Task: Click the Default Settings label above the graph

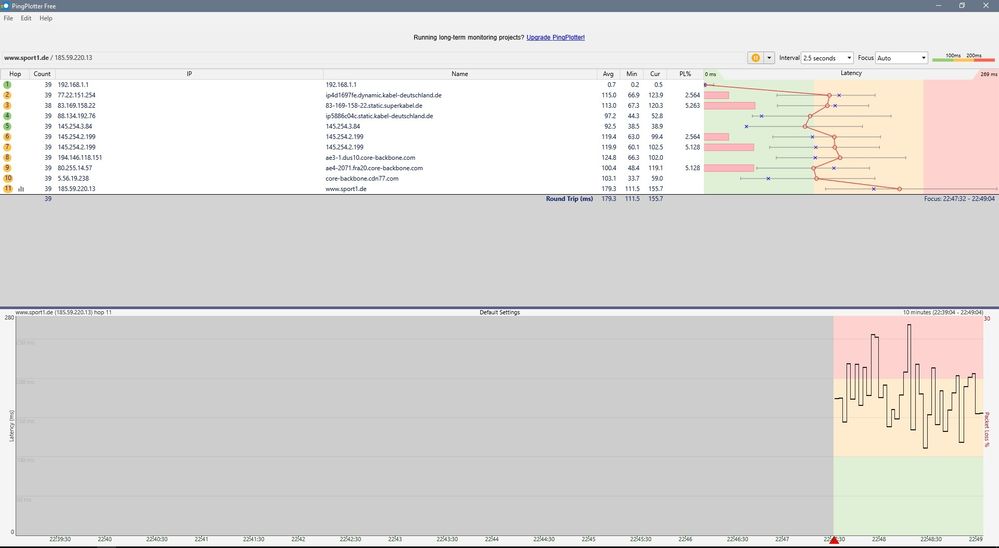Action: [500, 312]
